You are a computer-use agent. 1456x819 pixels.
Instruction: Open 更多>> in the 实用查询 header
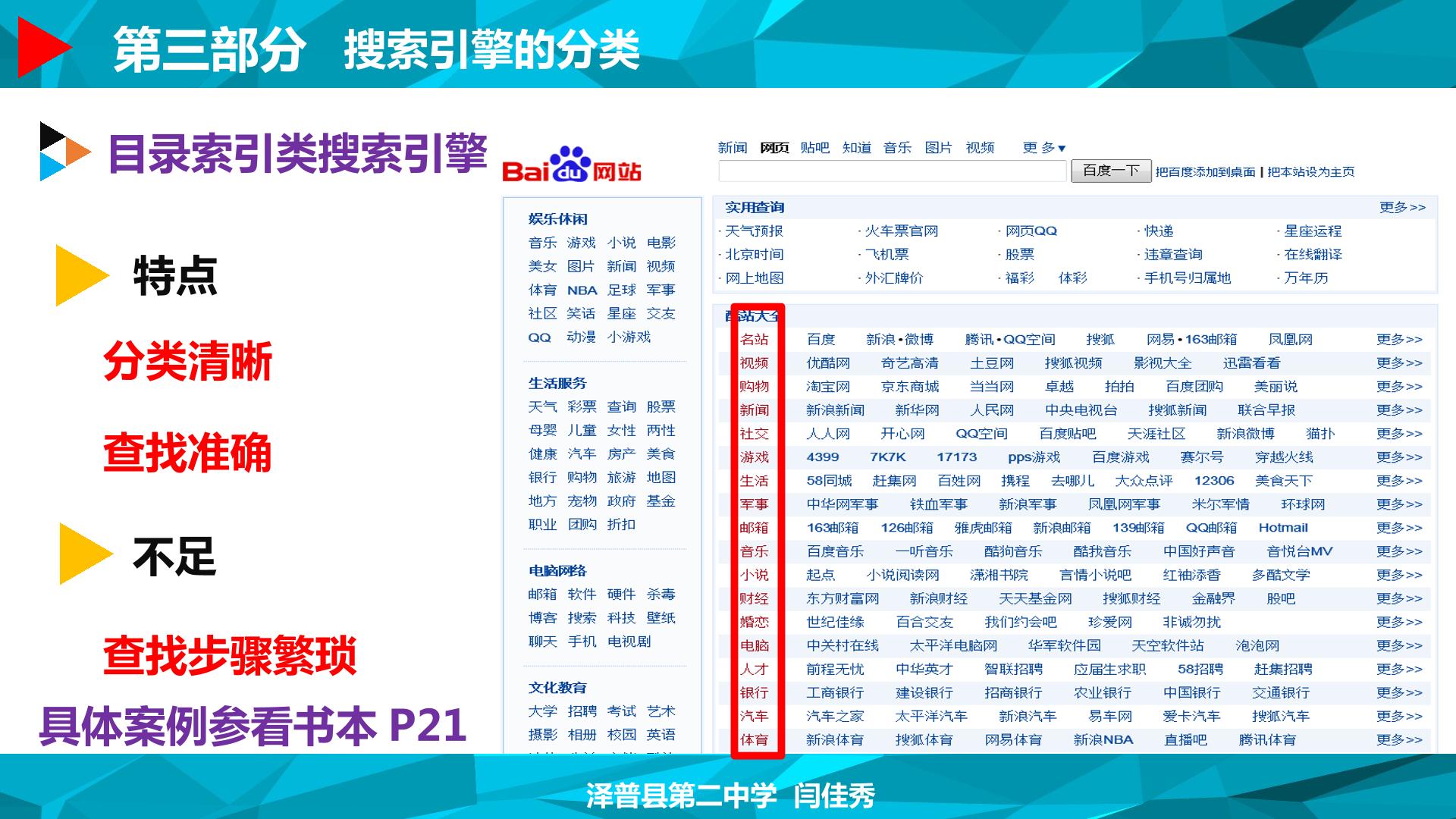point(1402,207)
